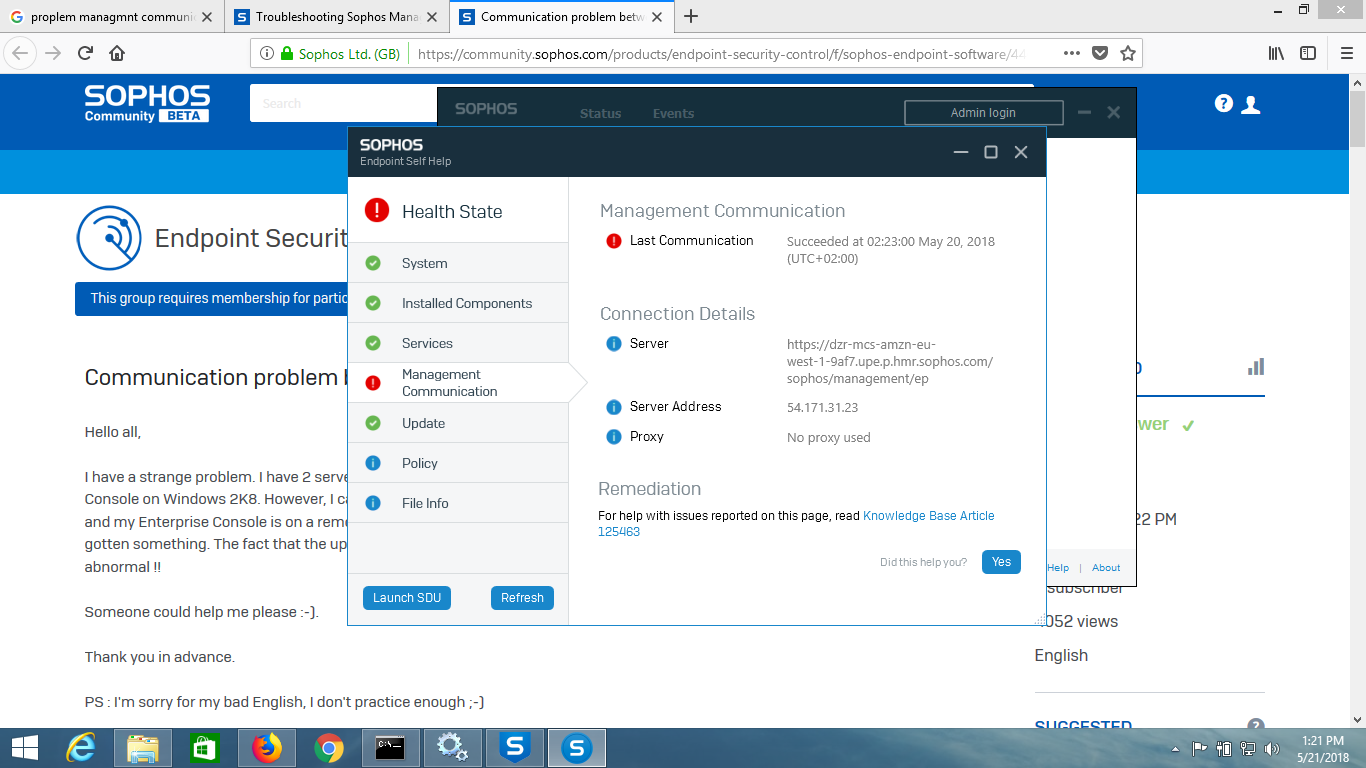Image resolution: width=1366 pixels, height=768 pixels.
Task: Select System in Self Help sidebar
Action: pos(458,263)
